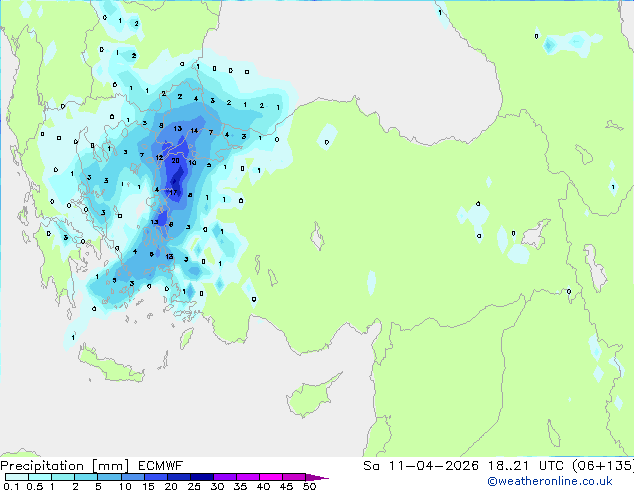The width and height of the screenshot is (634, 490).
Task: Select the 45–50 mm legend color swatch
Action: [294, 477]
